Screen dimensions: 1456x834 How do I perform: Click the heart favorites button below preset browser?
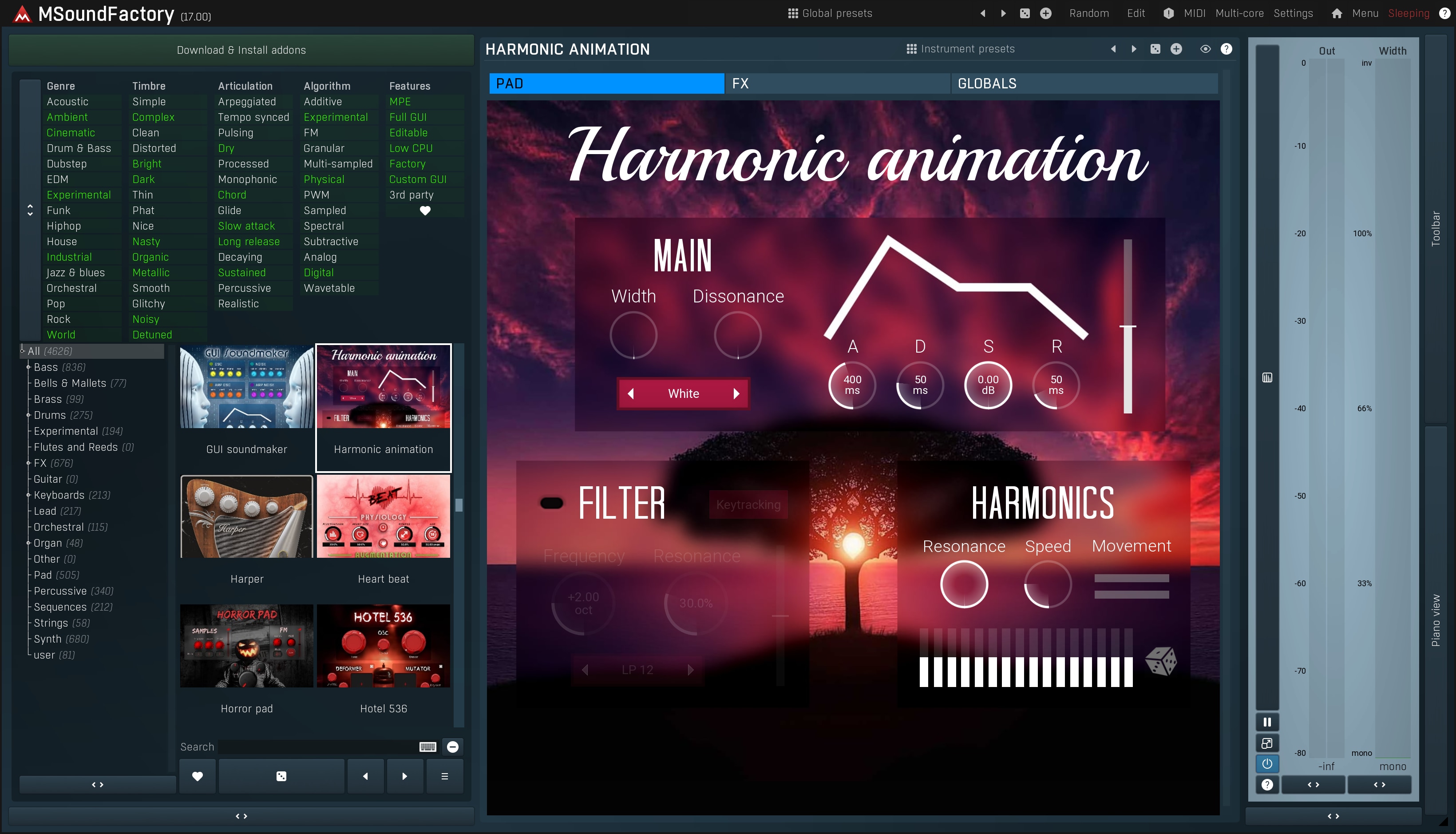(x=198, y=776)
